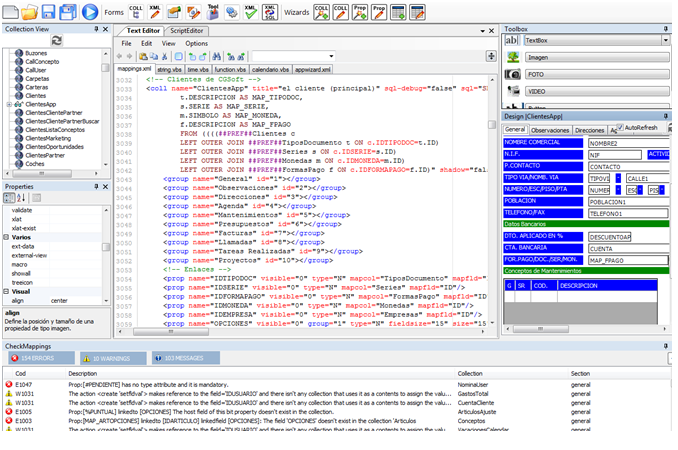
Task: Save all with the double floppy icon
Action: (68, 12)
